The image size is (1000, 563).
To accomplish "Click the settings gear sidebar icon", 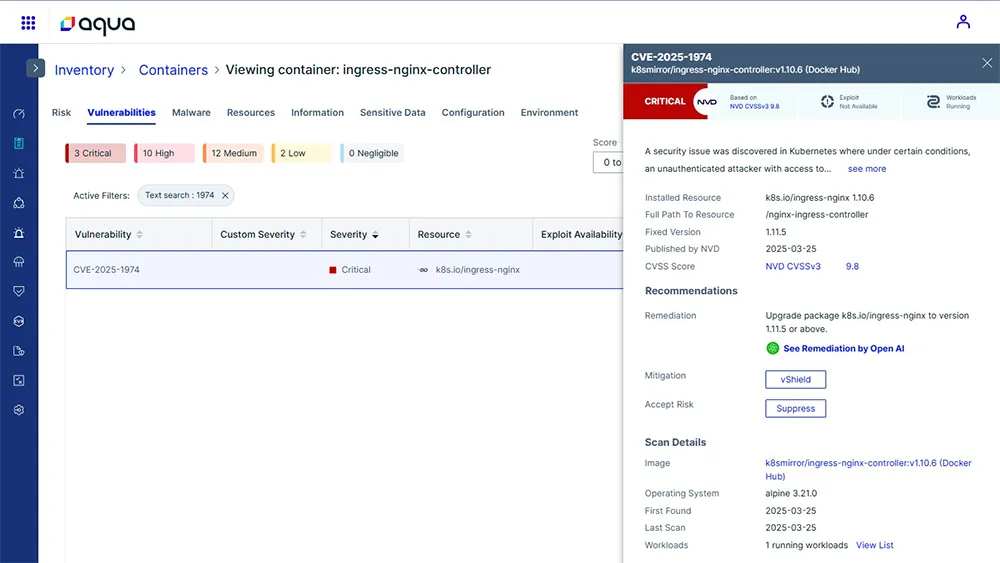I will [19, 410].
